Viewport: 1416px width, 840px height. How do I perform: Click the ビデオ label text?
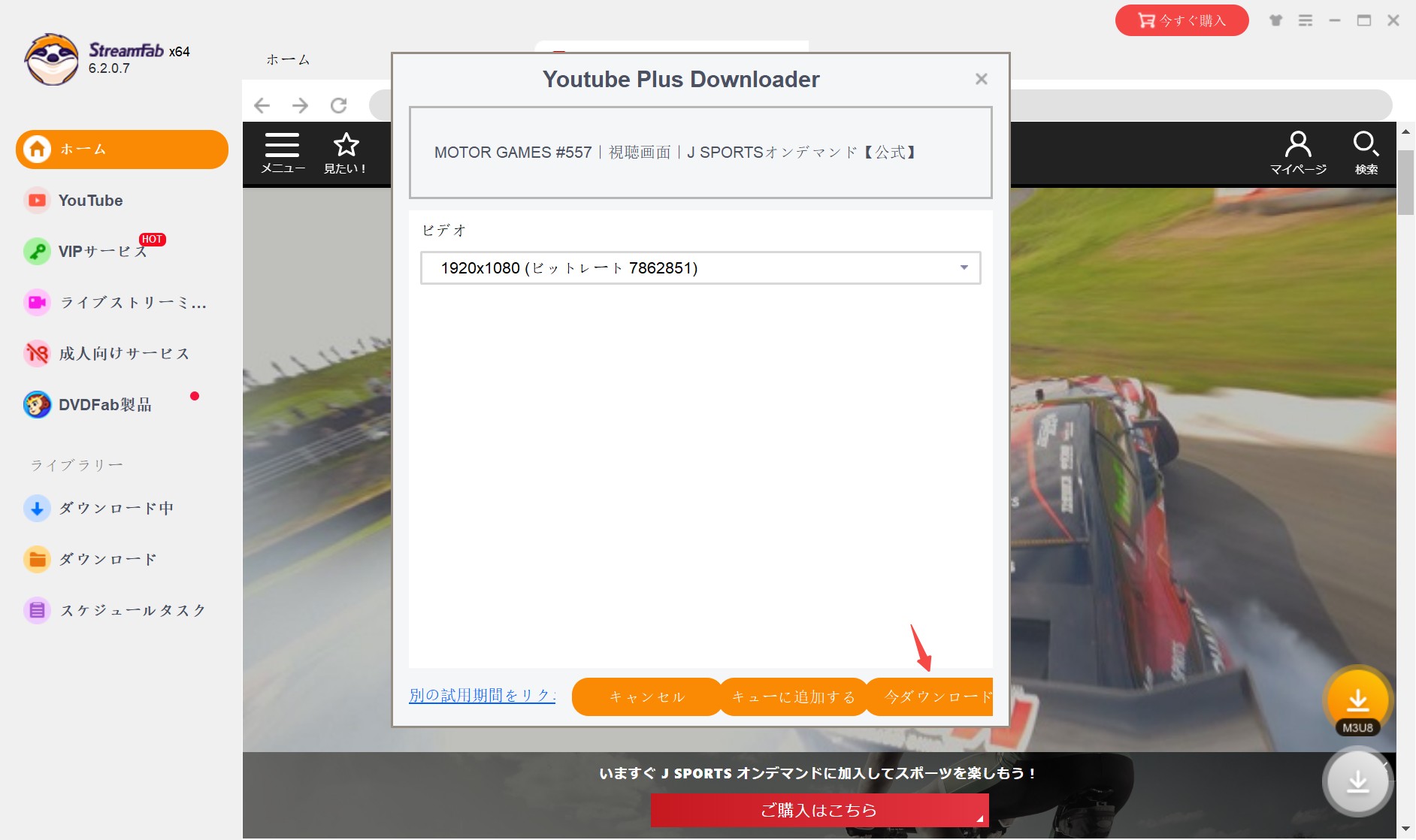coord(443,231)
